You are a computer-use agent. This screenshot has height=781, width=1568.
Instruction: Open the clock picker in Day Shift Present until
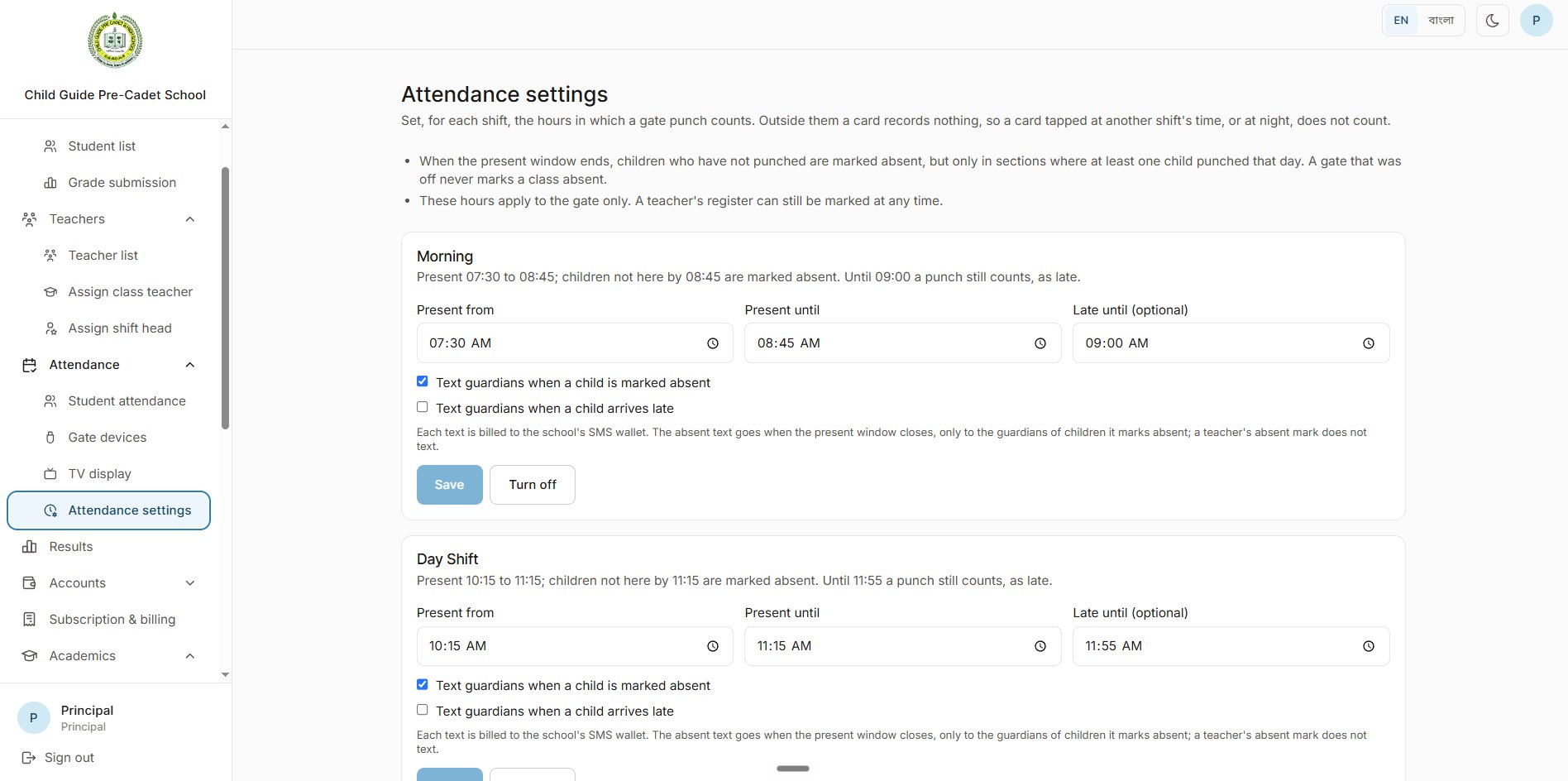tap(1040, 646)
